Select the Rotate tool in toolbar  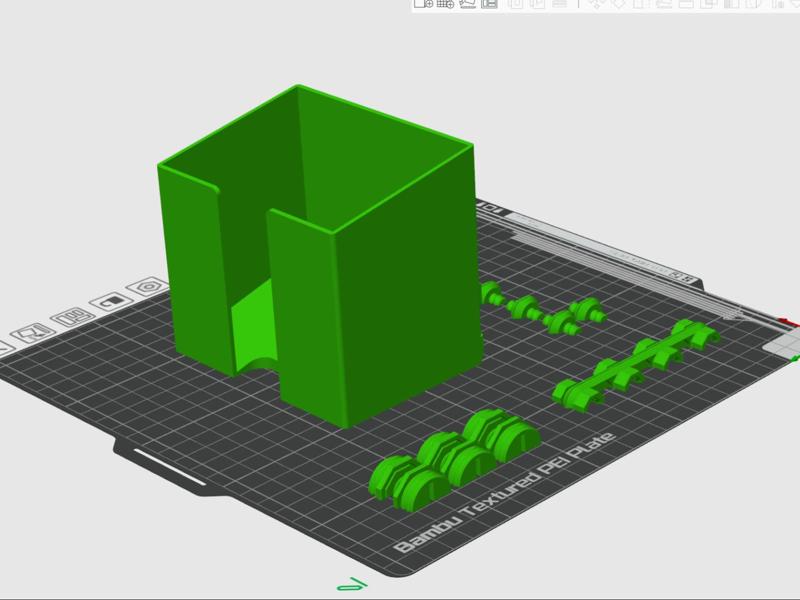[x=618, y=4]
